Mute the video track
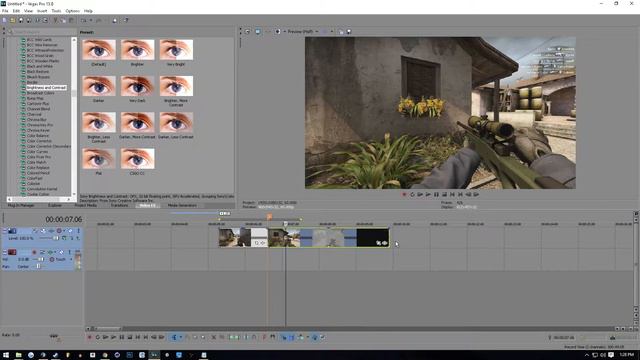Viewport: 640px width, 360px height. [x=71, y=231]
